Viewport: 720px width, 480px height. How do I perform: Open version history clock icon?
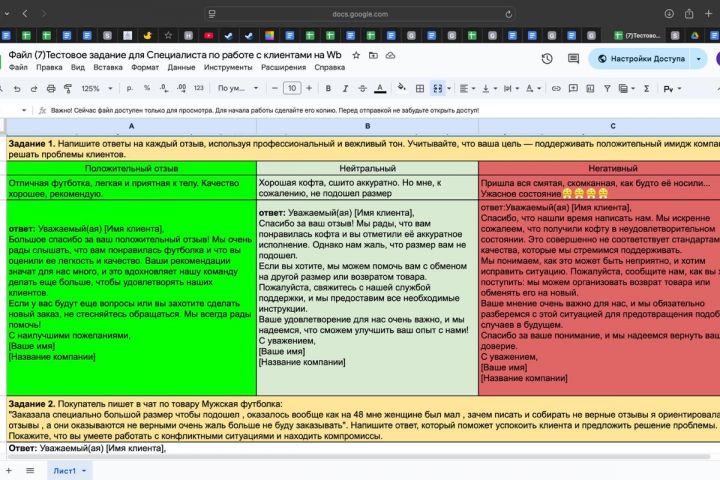click(x=546, y=58)
